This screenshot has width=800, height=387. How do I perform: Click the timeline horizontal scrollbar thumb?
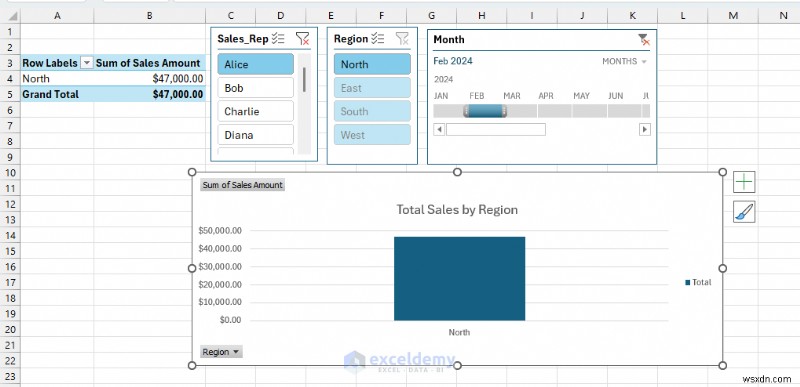coord(496,130)
